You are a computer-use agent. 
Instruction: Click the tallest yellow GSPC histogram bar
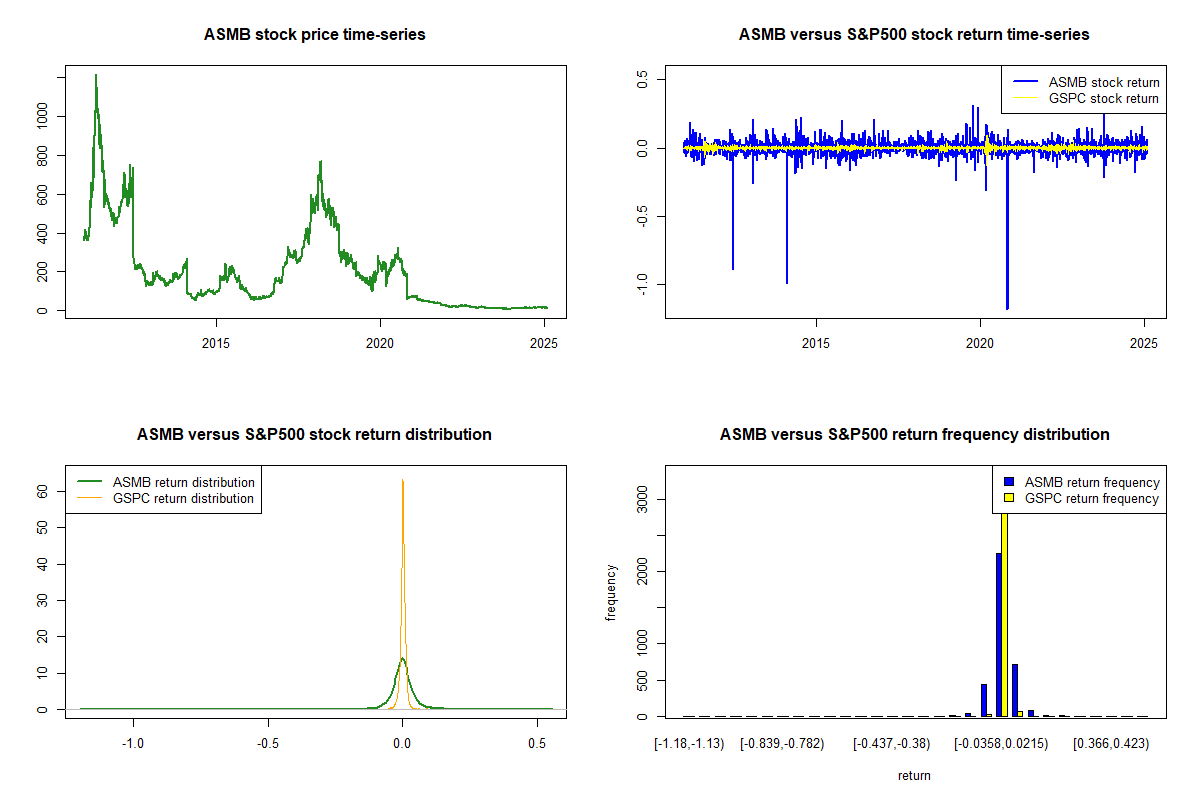(1004, 610)
